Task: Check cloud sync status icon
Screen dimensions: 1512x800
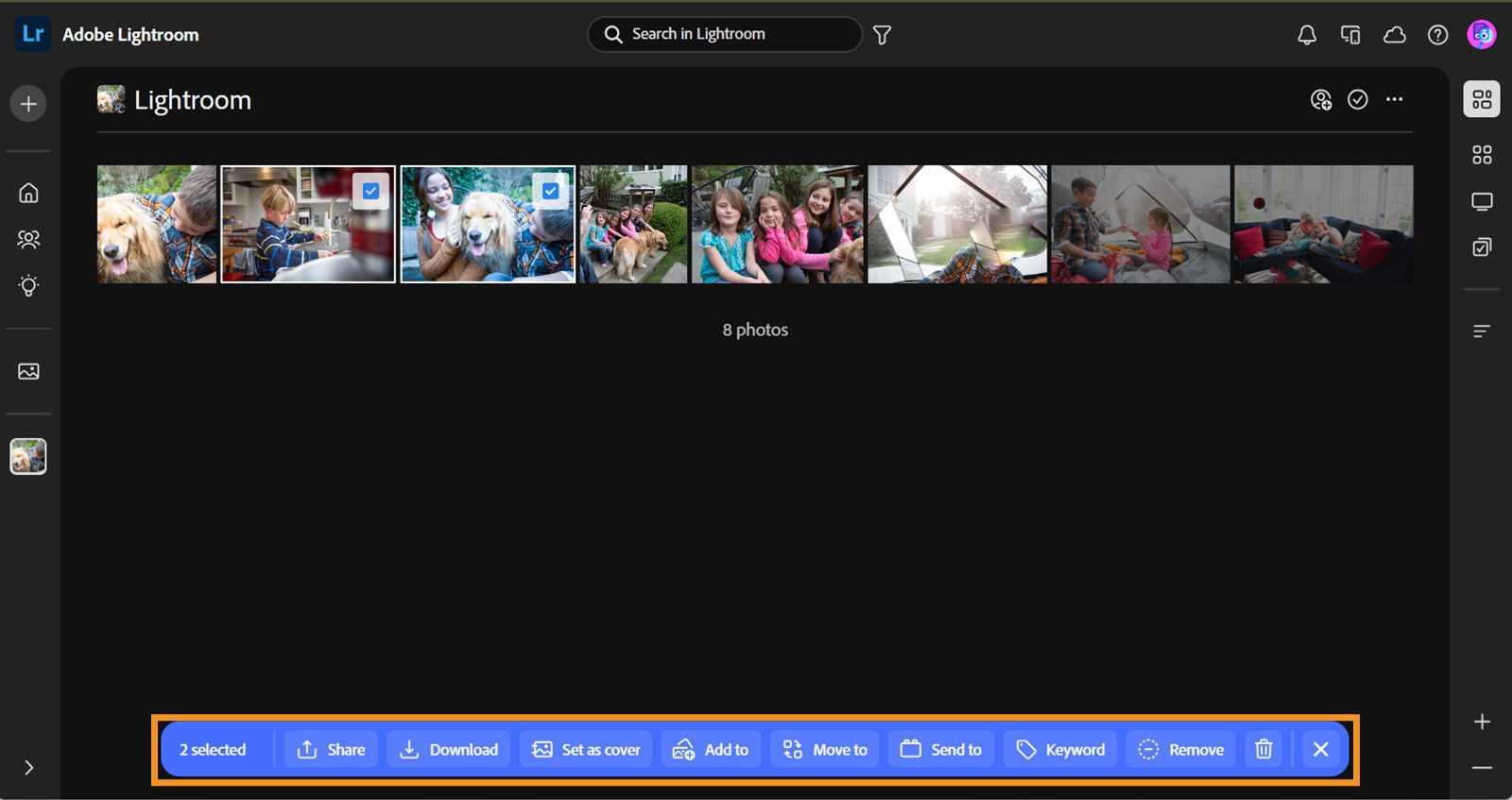Action: coord(1394,35)
